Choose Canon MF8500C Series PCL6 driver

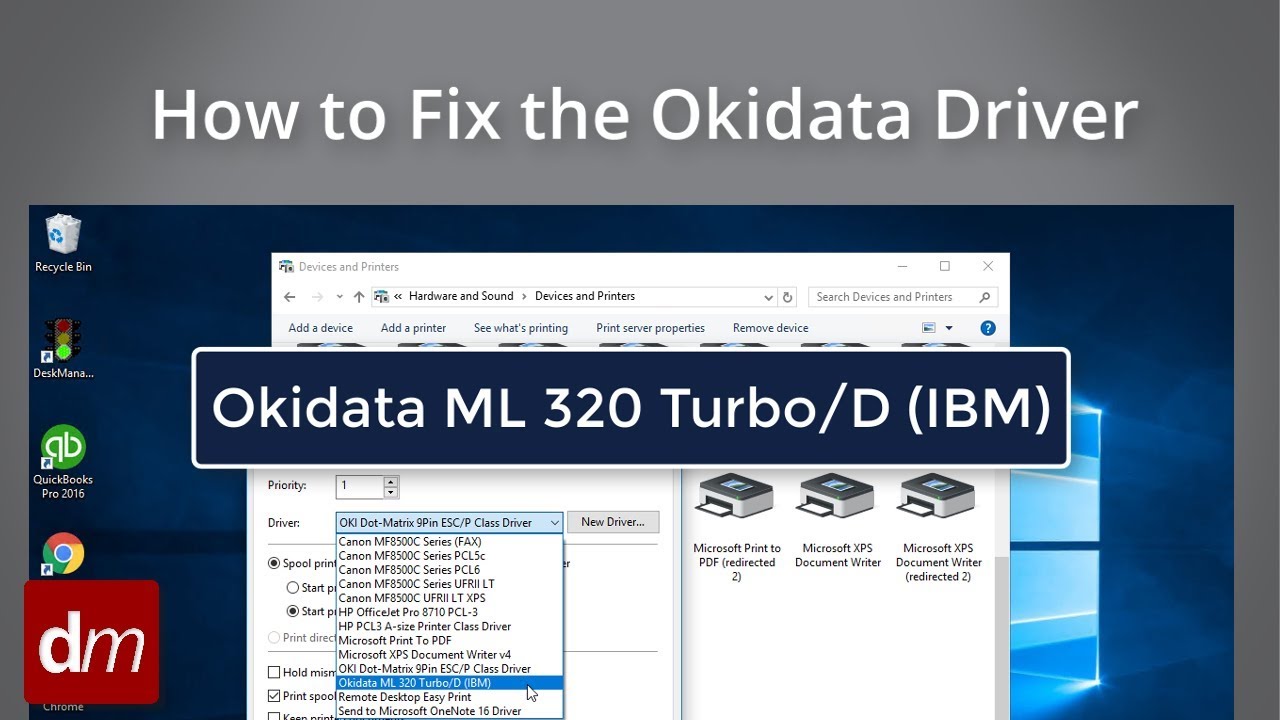click(450, 570)
